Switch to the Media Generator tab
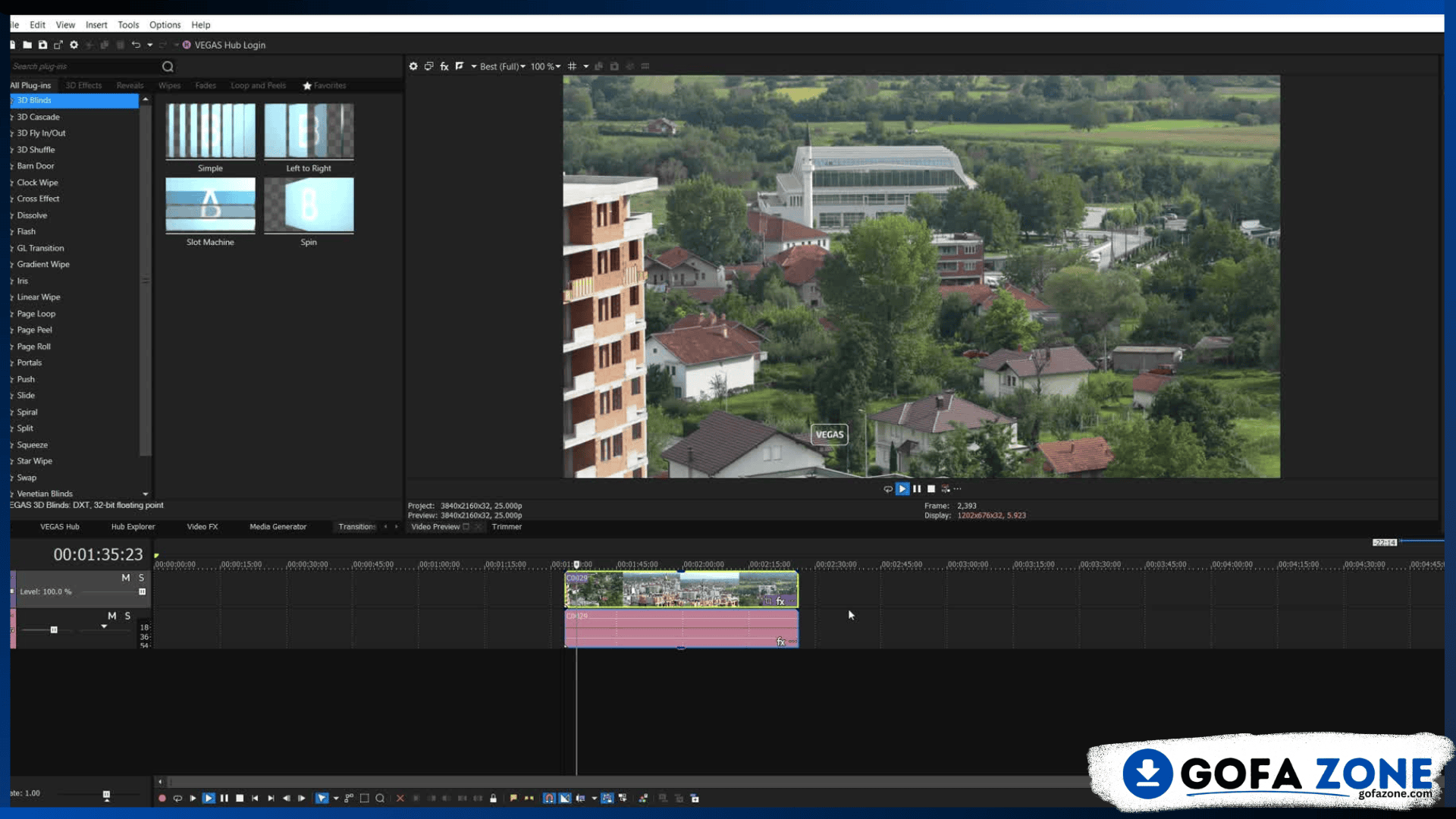 pyautogui.click(x=278, y=527)
